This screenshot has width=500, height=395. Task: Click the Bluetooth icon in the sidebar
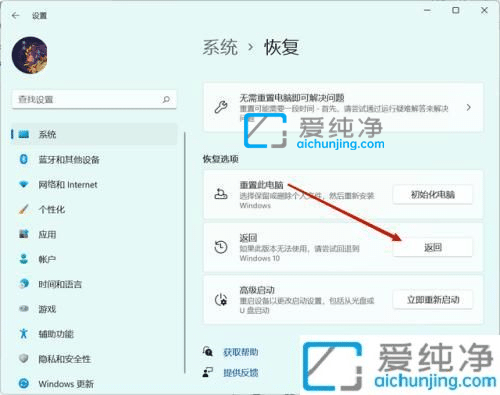(24, 159)
